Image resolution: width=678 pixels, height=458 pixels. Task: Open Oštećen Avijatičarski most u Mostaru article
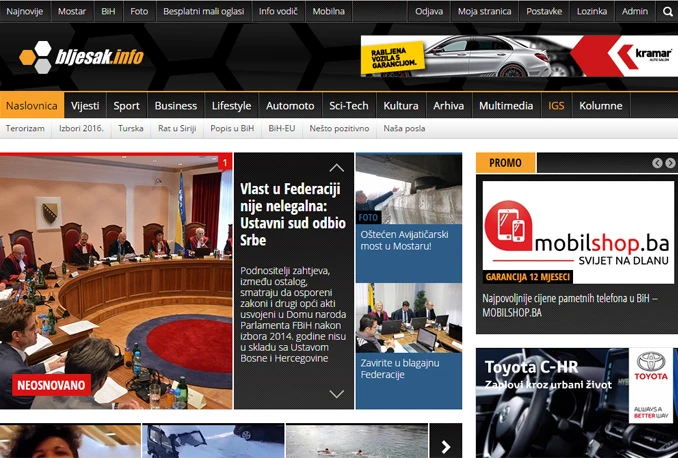pyautogui.click(x=404, y=240)
